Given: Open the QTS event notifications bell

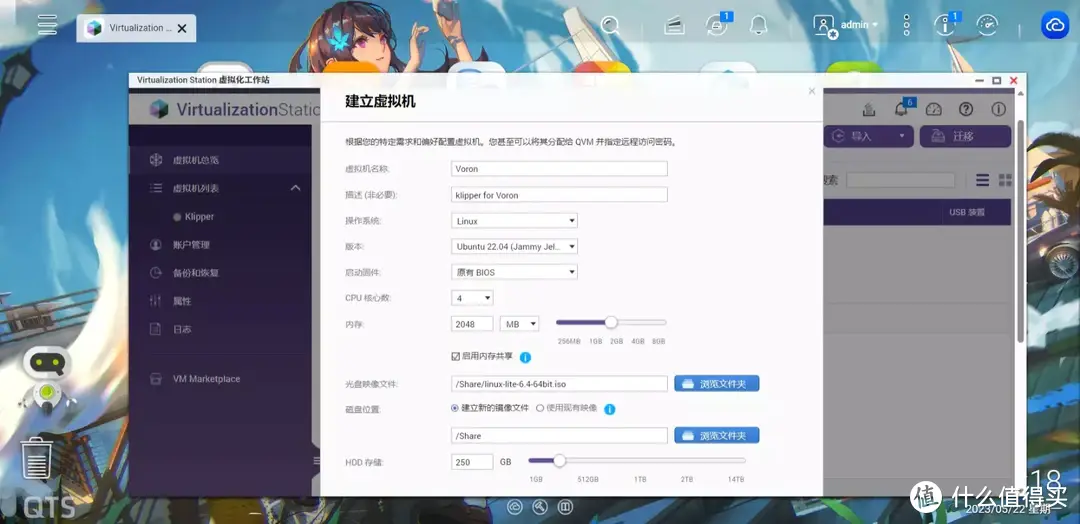Looking at the screenshot, I should 758,25.
